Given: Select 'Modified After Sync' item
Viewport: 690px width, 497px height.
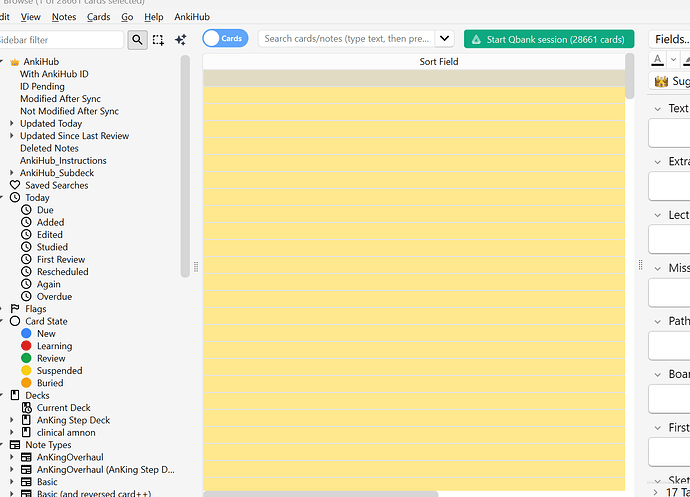Looking at the screenshot, I should [x=60, y=99].
